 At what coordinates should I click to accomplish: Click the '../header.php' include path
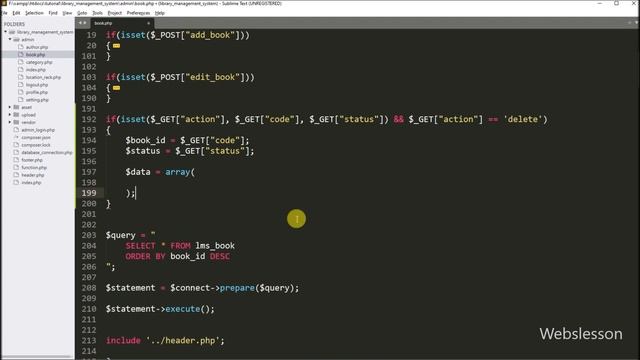182,340
